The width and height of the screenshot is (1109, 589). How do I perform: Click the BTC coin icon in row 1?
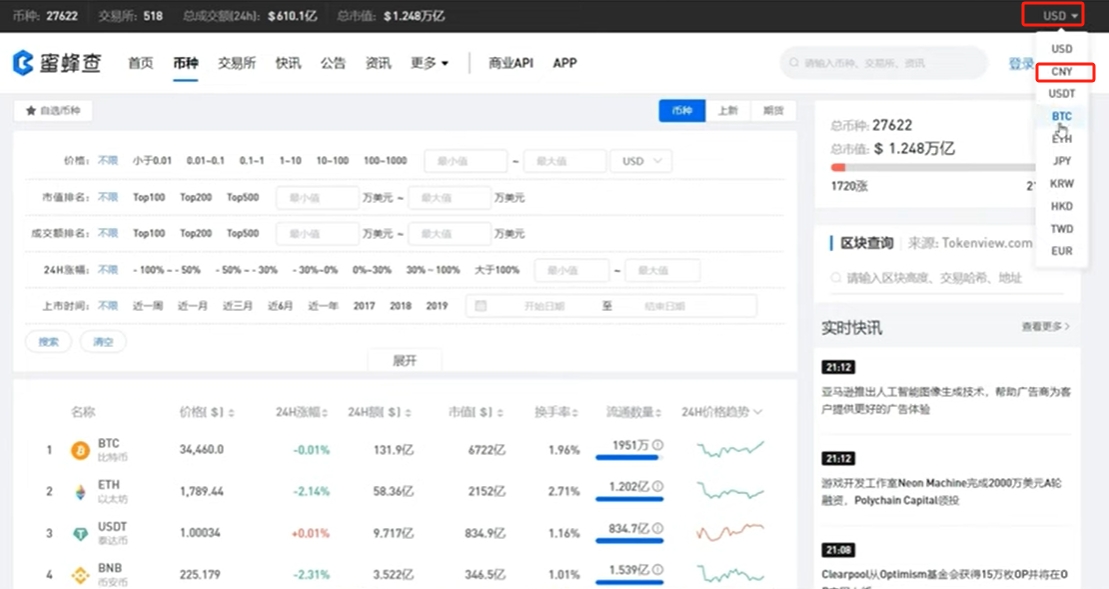pos(81,450)
